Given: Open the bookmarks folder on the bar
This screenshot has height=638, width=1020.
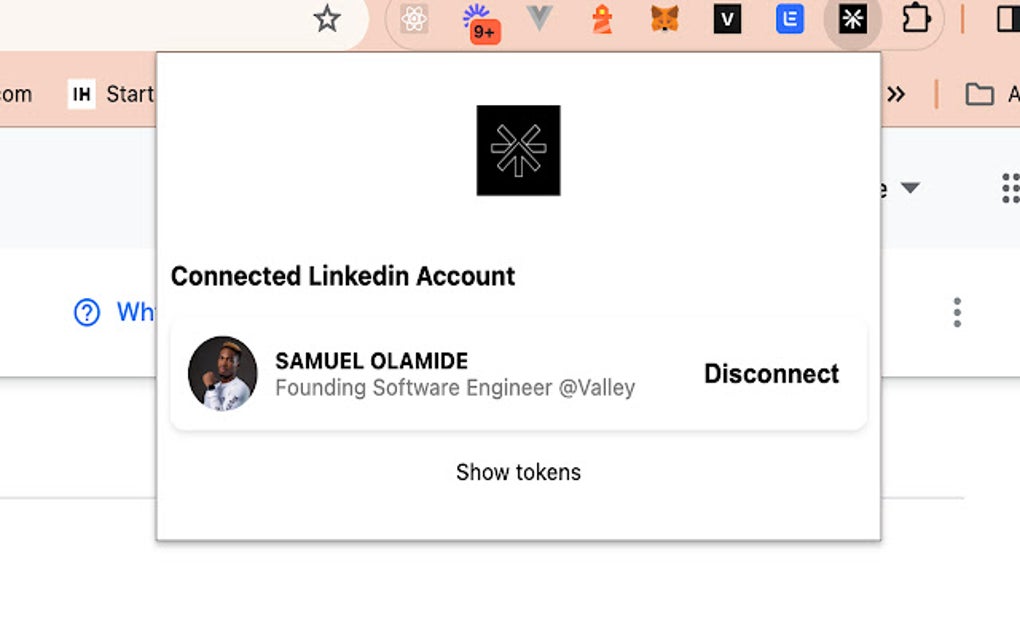Looking at the screenshot, I should (x=980, y=94).
